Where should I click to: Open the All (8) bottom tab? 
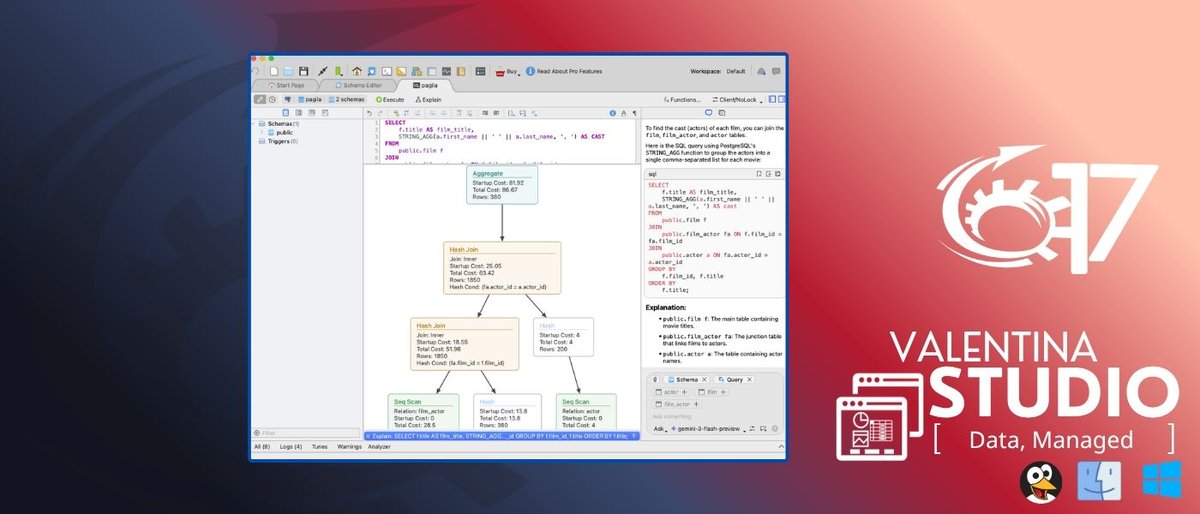point(263,447)
